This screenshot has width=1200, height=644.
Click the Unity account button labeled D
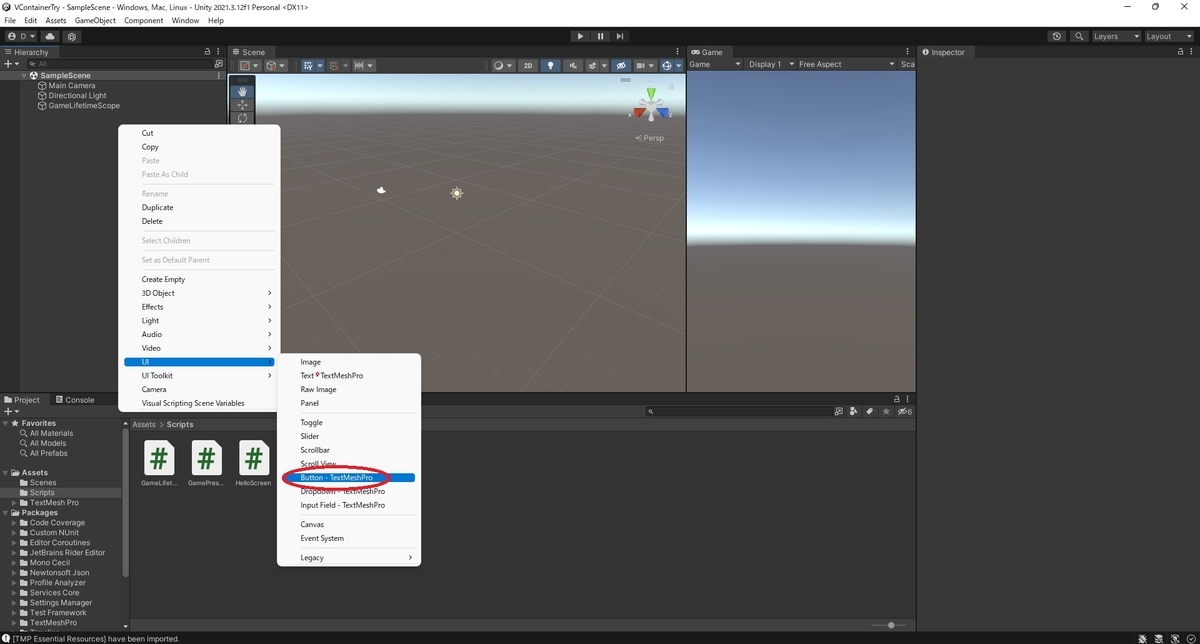[23, 36]
